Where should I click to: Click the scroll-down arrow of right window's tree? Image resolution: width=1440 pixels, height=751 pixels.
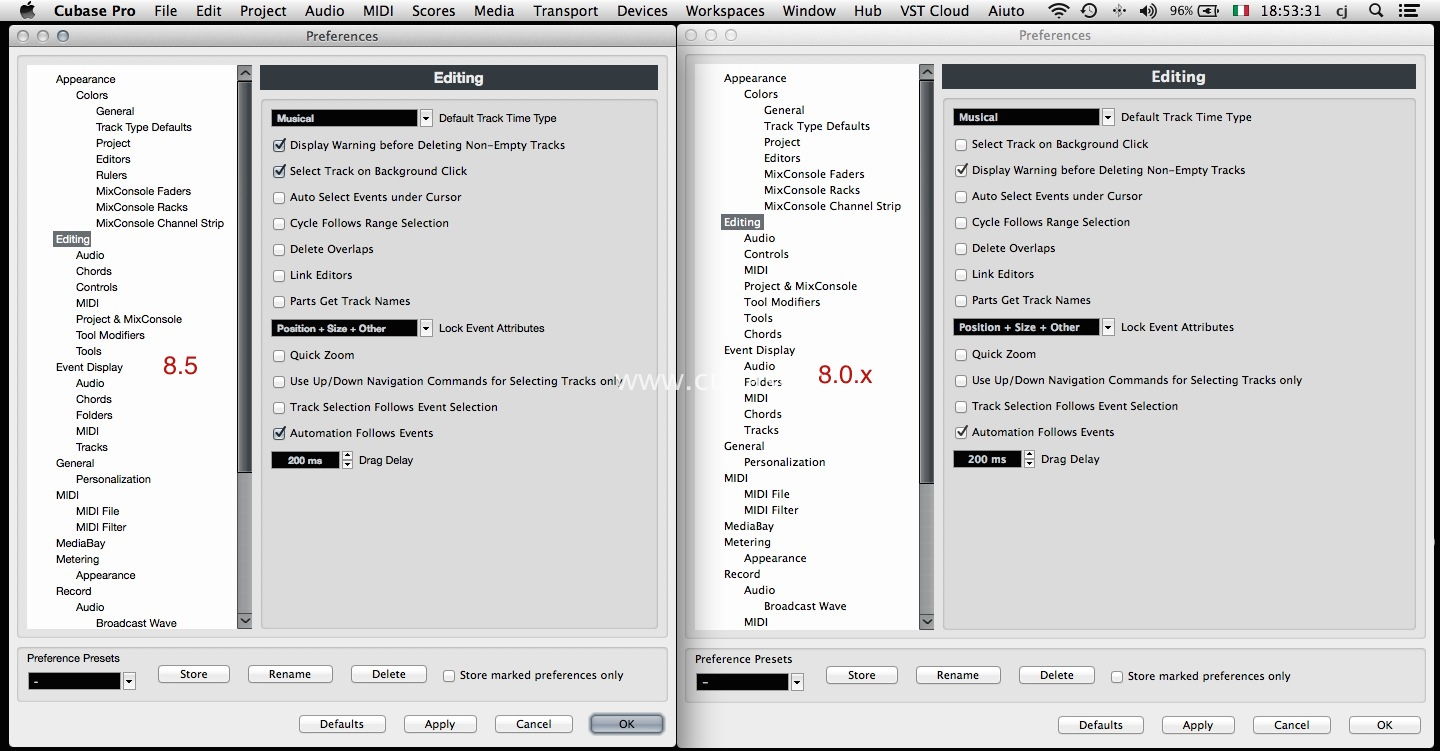[927, 620]
